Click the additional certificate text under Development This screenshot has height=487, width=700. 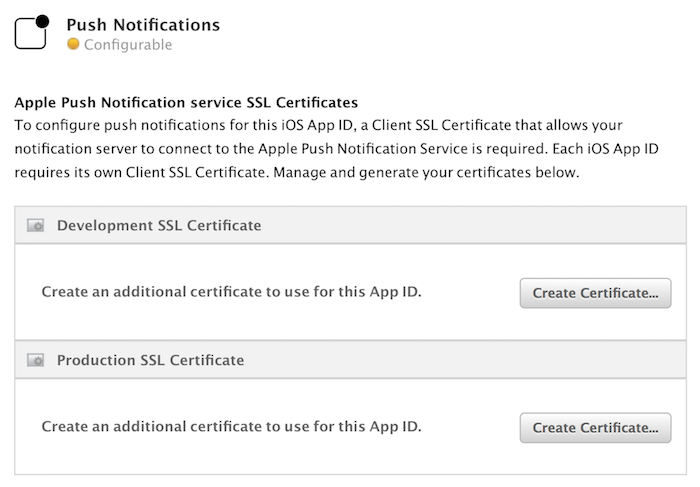(x=231, y=291)
